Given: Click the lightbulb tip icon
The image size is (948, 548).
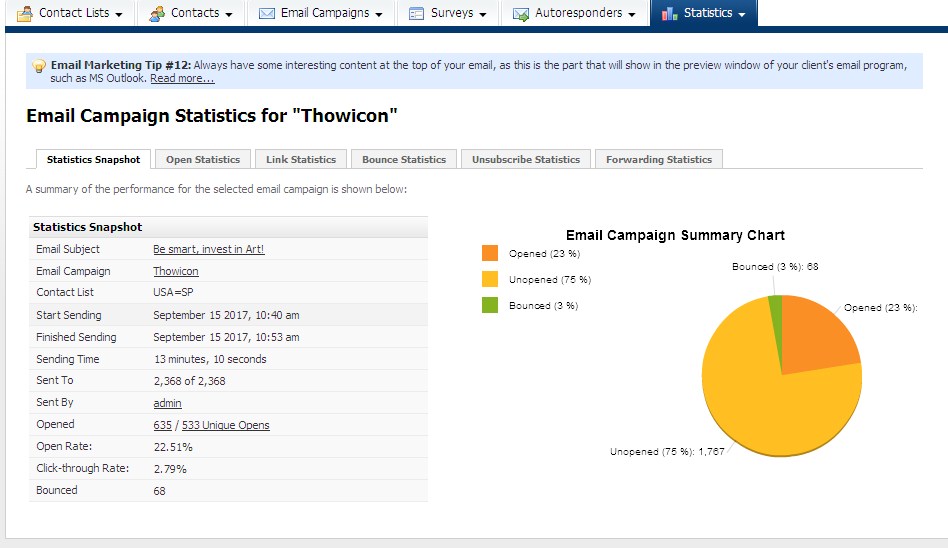Looking at the screenshot, I should [x=39, y=66].
